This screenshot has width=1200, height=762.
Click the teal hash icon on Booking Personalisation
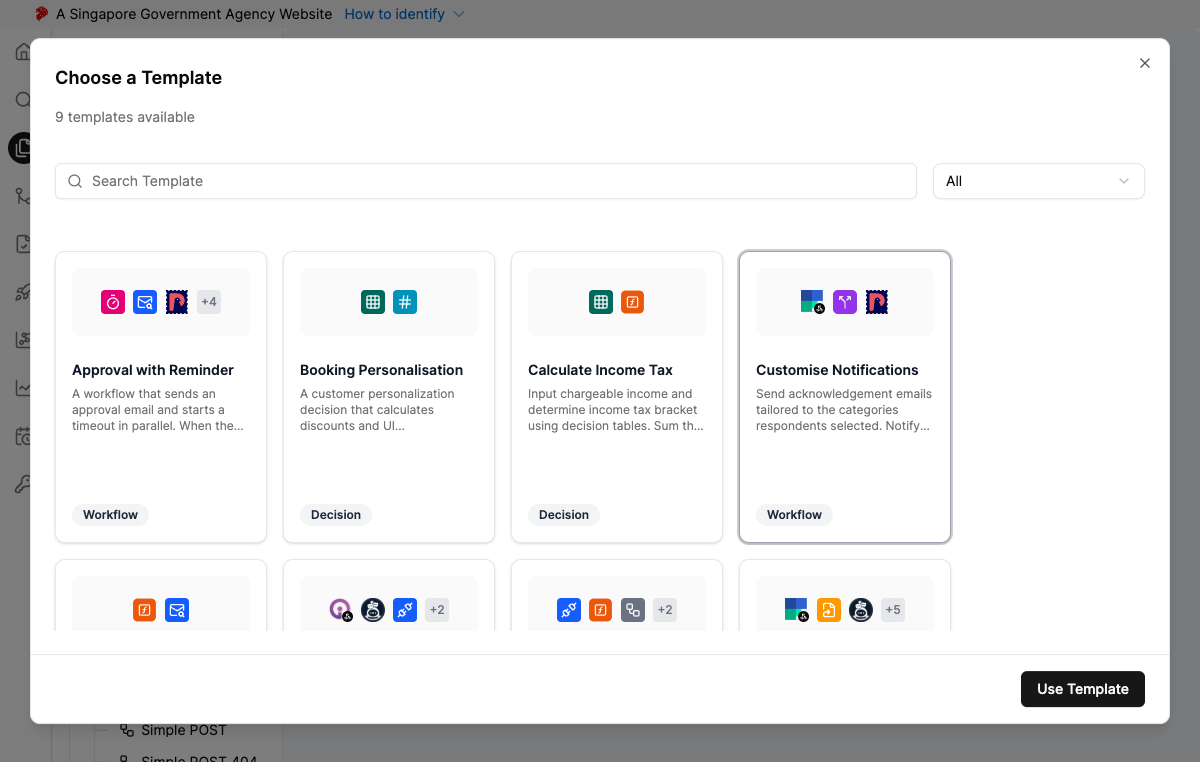405,302
